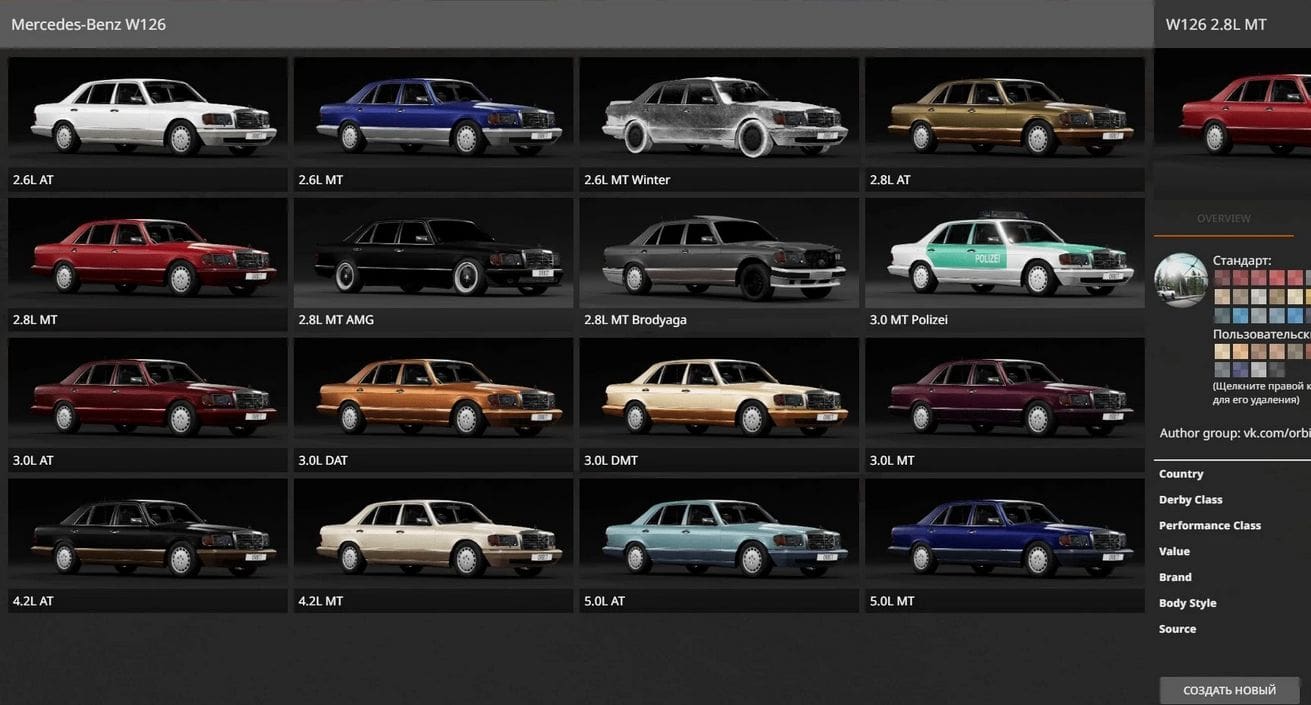Screen dimensions: 1311x705
Task: Pick the navy 5.0L MT configuration
Action: (1005, 537)
